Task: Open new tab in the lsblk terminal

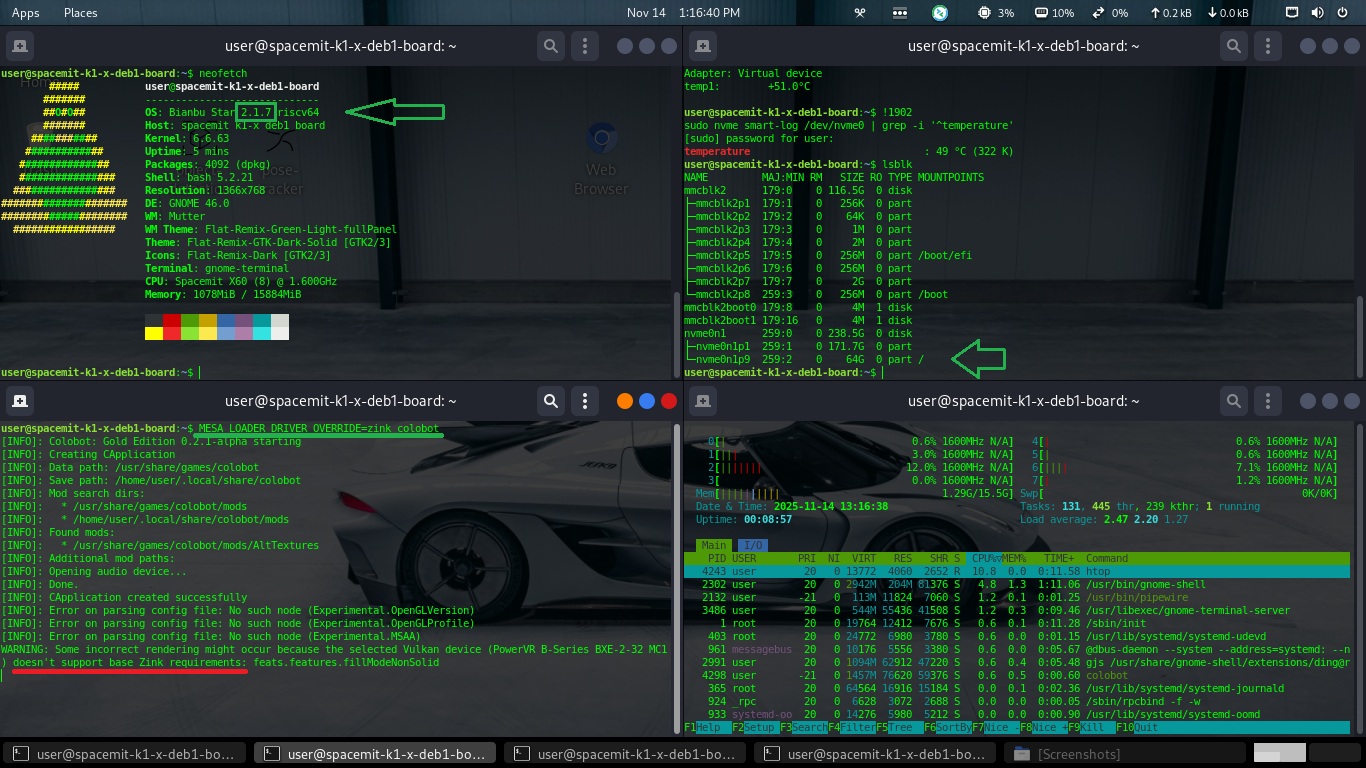Action: 703,46
